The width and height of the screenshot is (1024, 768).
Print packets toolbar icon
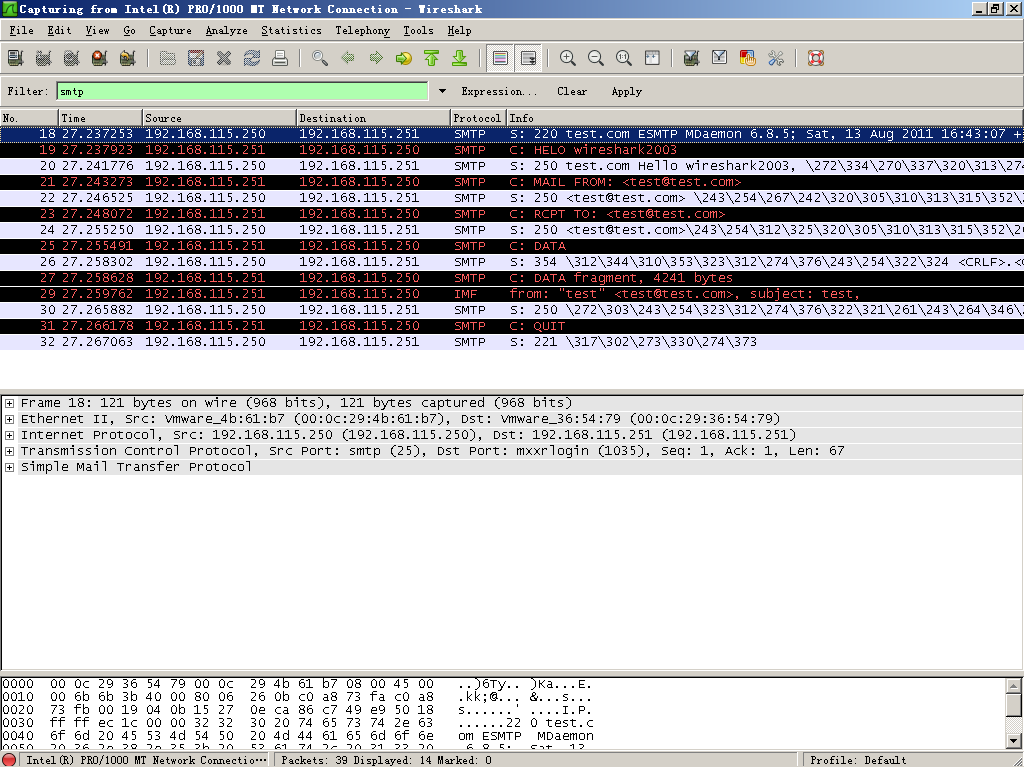[x=280, y=58]
